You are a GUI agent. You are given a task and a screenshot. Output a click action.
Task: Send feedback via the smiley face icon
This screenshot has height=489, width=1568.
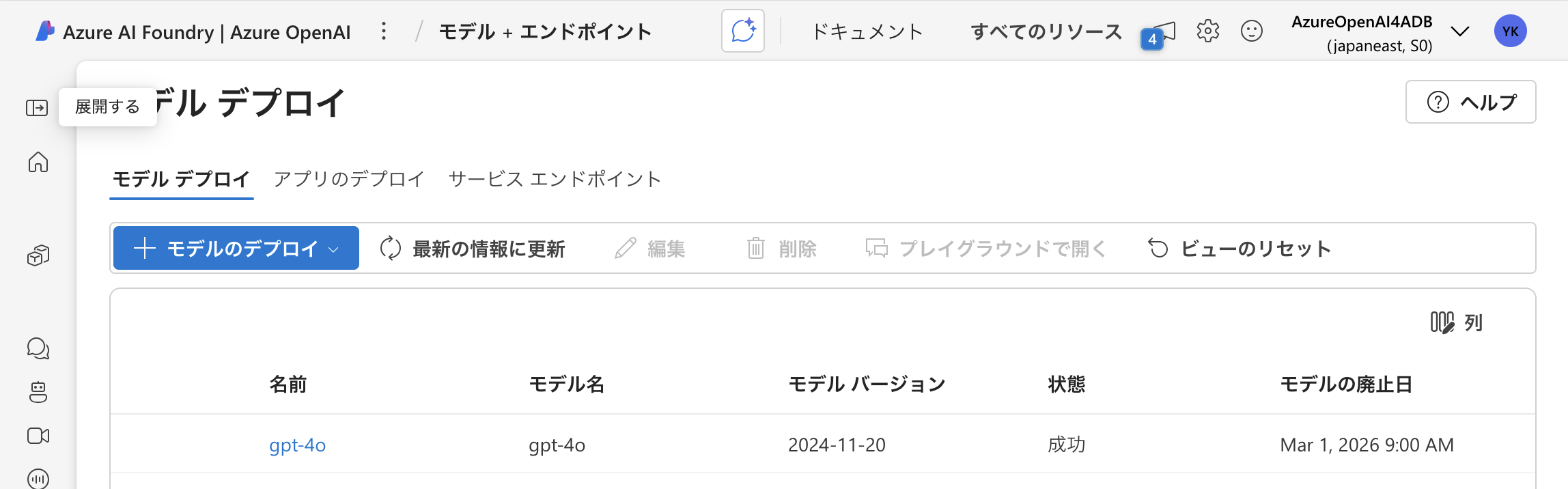1252,30
